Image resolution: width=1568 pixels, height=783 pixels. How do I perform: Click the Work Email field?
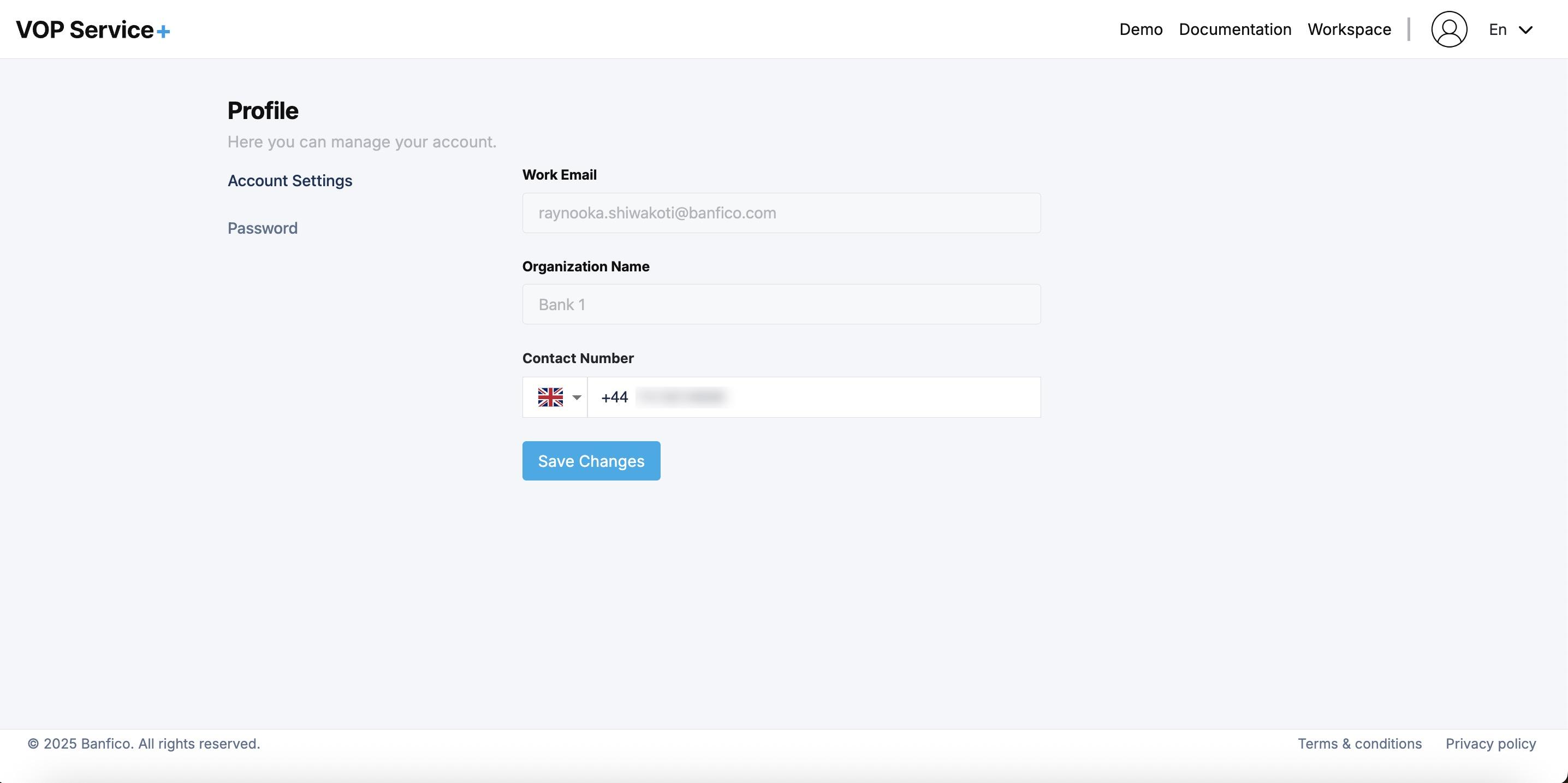point(781,213)
